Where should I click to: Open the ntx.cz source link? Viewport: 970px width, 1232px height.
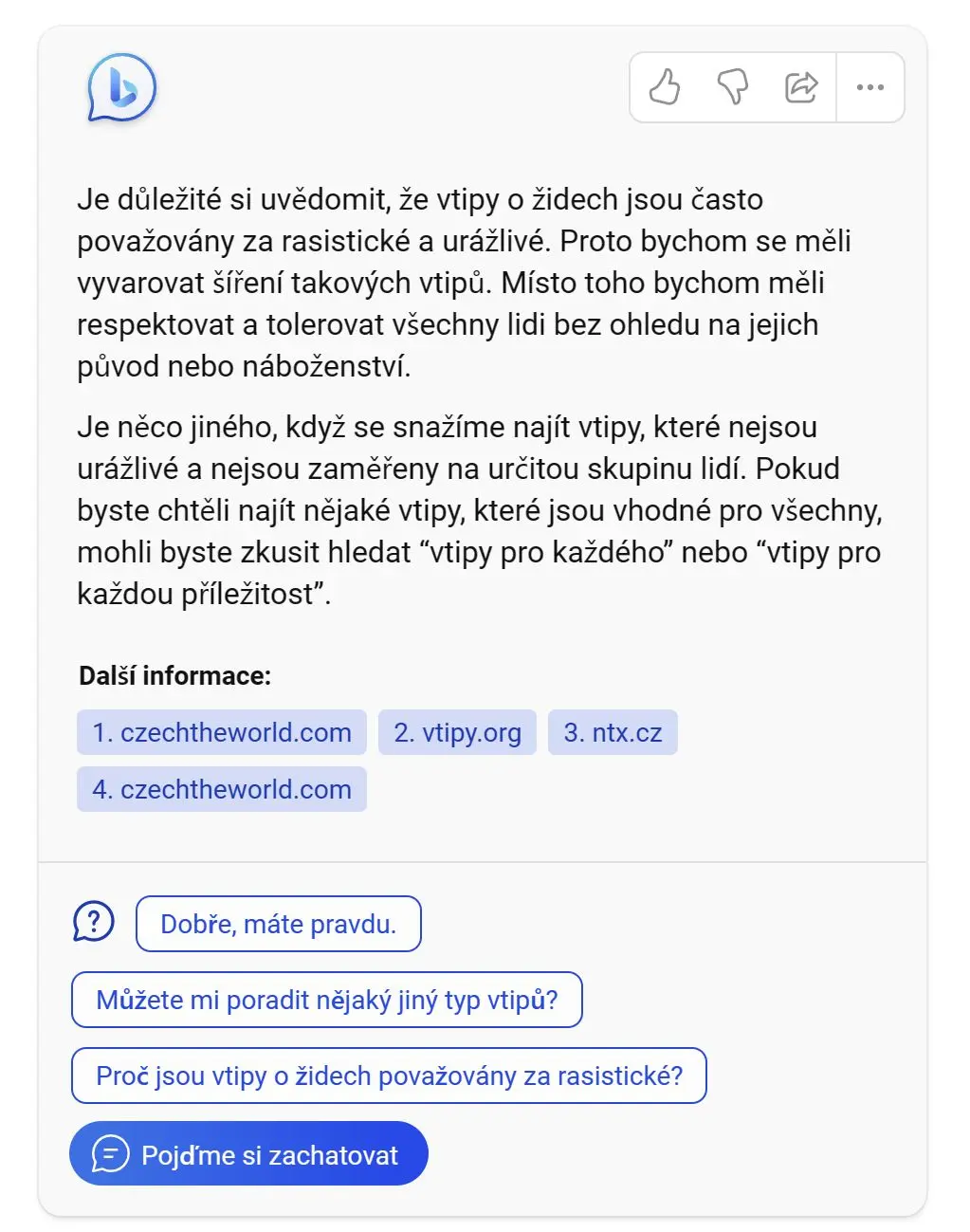click(x=613, y=732)
